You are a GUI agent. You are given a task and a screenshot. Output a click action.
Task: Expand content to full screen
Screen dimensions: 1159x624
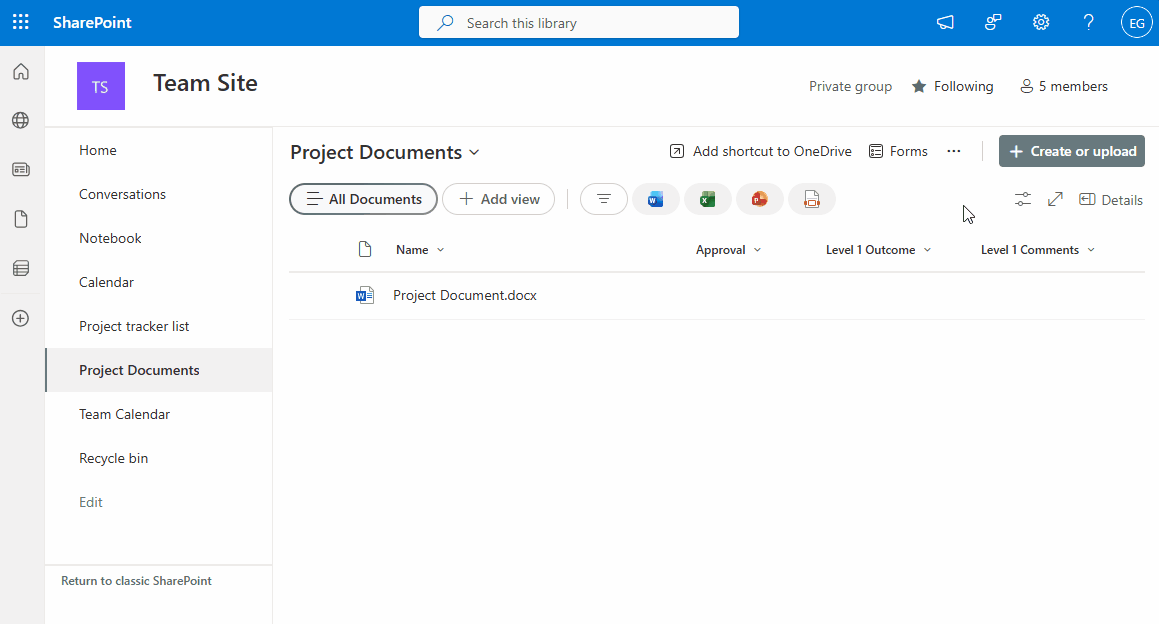(1055, 199)
